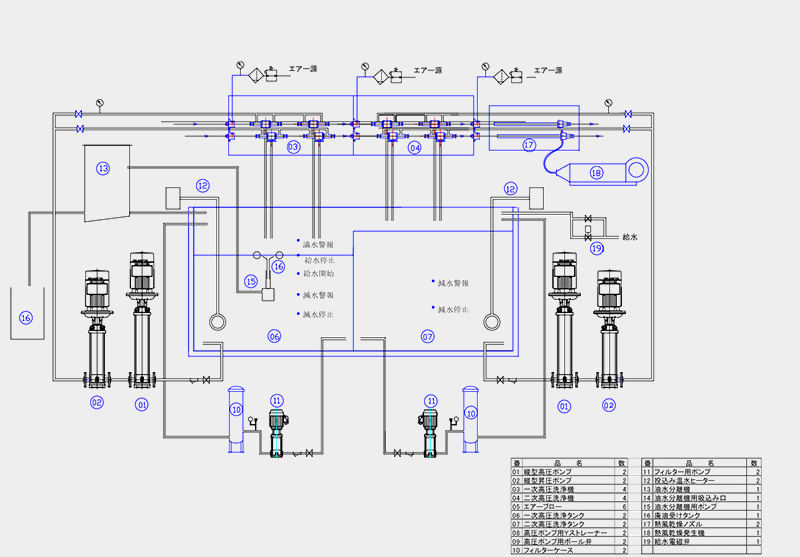Click parts list row 03 一次高圧洗浄機
Image resolution: width=800 pixels, height=557 pixels.
(569, 490)
